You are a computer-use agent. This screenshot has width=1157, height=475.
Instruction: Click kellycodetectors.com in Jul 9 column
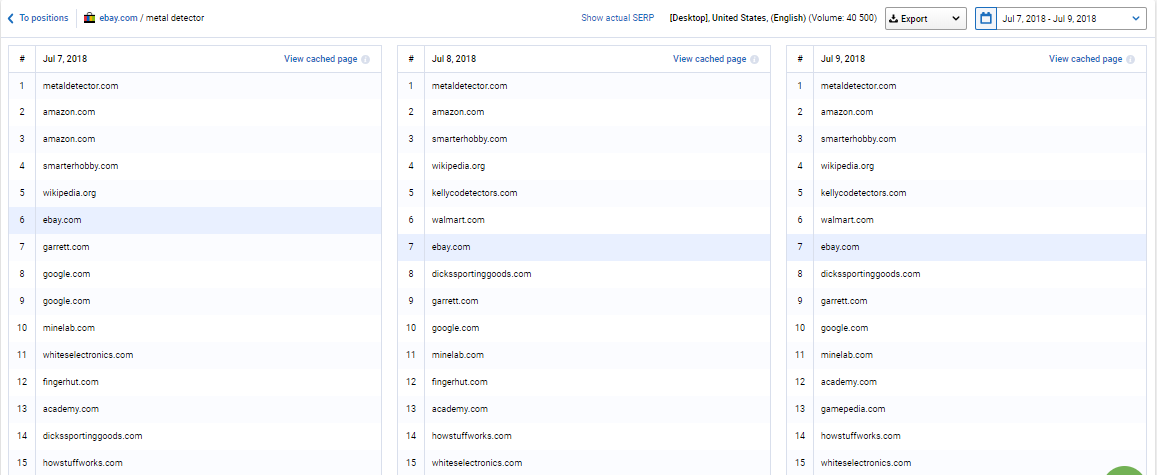coord(863,193)
